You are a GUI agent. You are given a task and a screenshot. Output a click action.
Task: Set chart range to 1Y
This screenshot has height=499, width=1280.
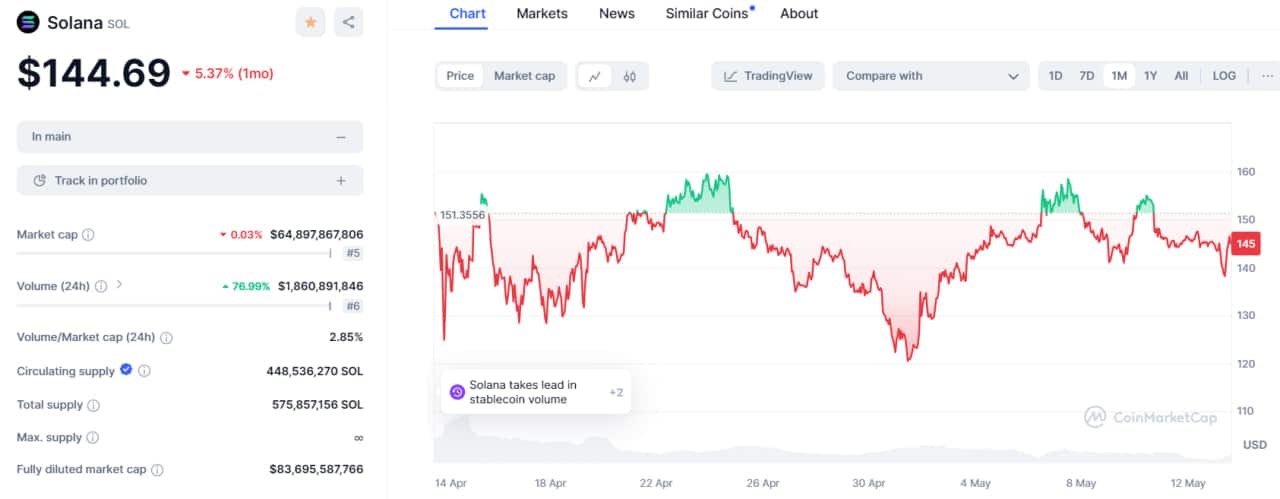(1151, 76)
